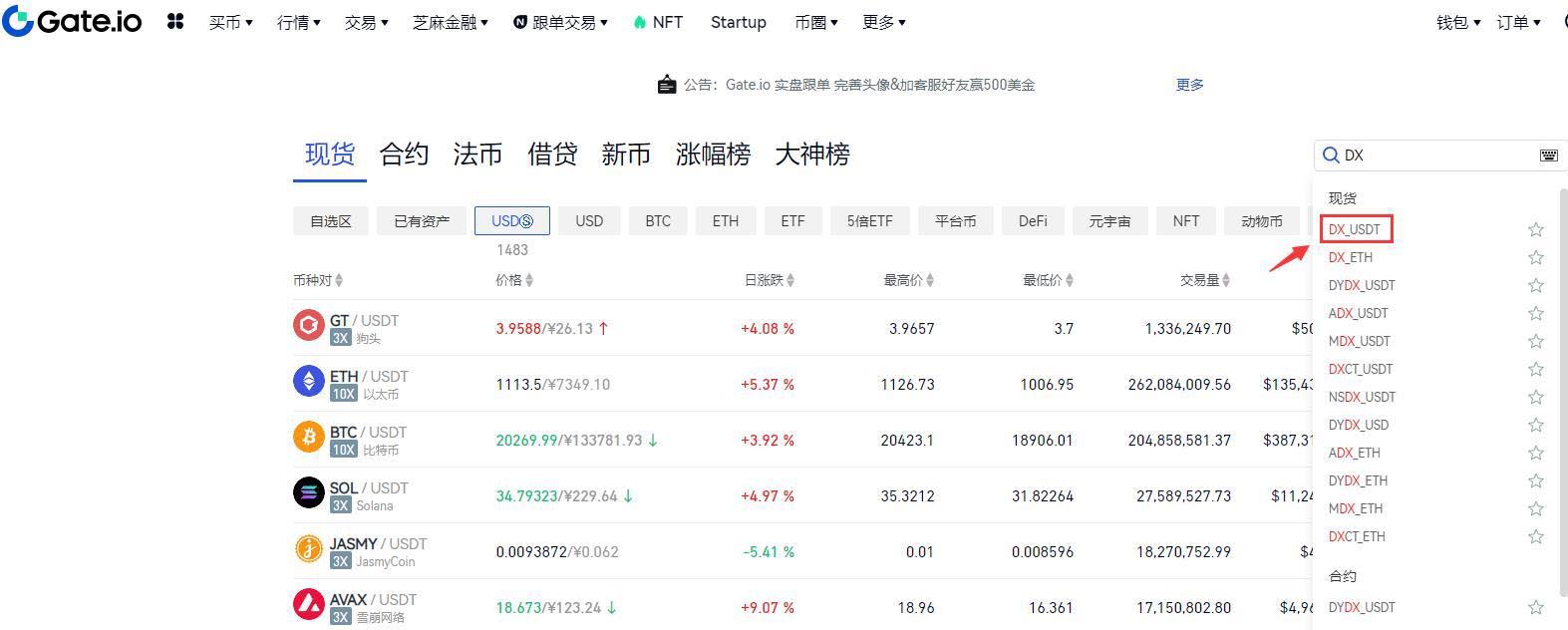Image resolution: width=1568 pixels, height=630 pixels.
Task: Click the magnifier search icon
Action: tap(1331, 156)
